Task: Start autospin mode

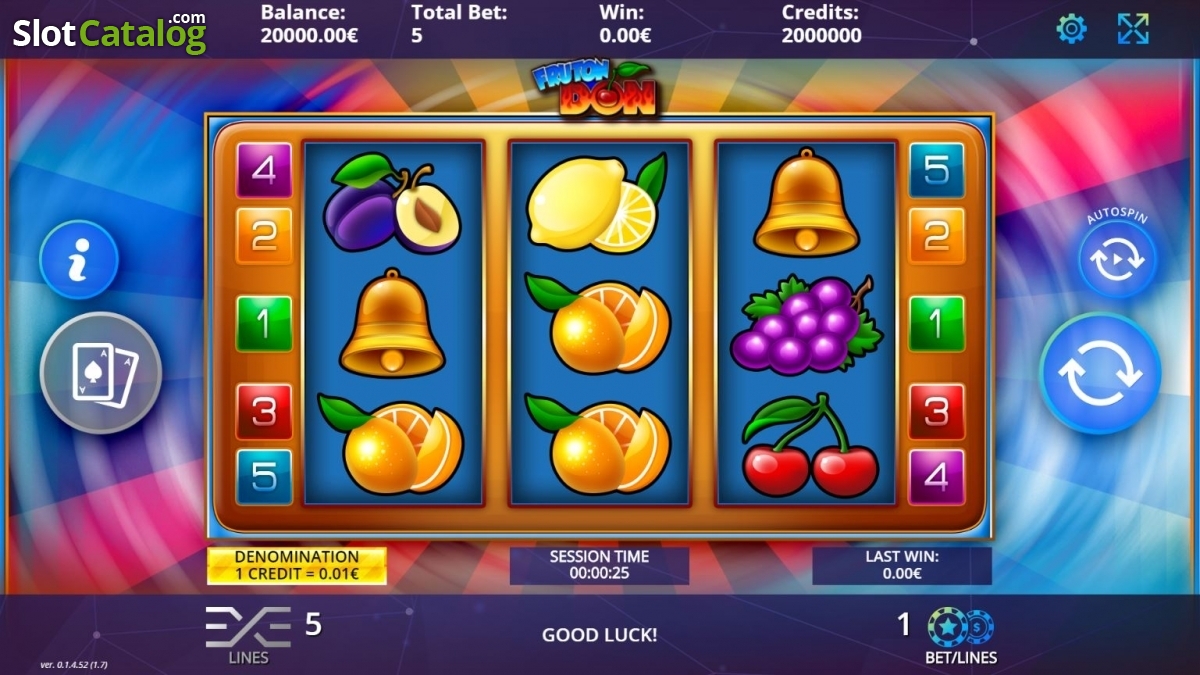Action: pos(1118,259)
